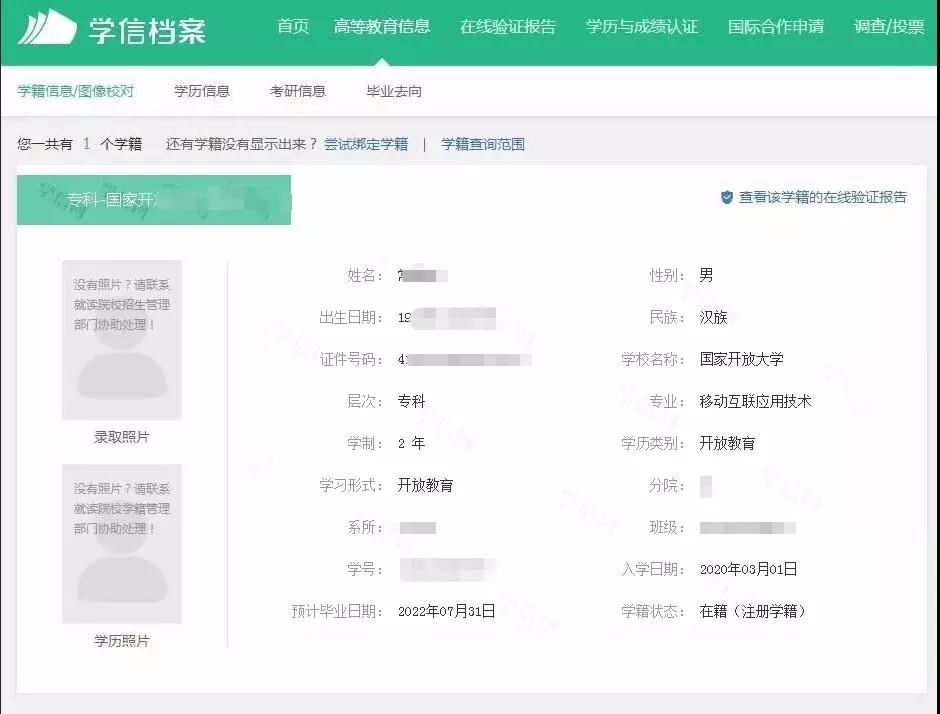Switch to the 学历信息 tab
The width and height of the screenshot is (940, 714).
(x=202, y=91)
